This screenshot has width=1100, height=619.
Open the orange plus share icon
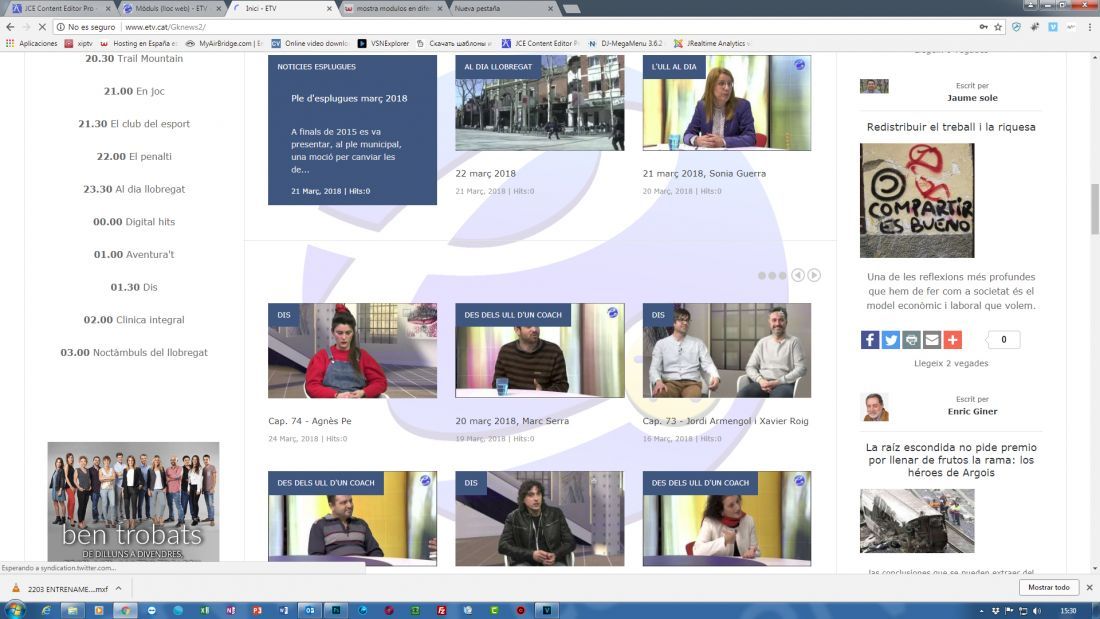coord(953,340)
